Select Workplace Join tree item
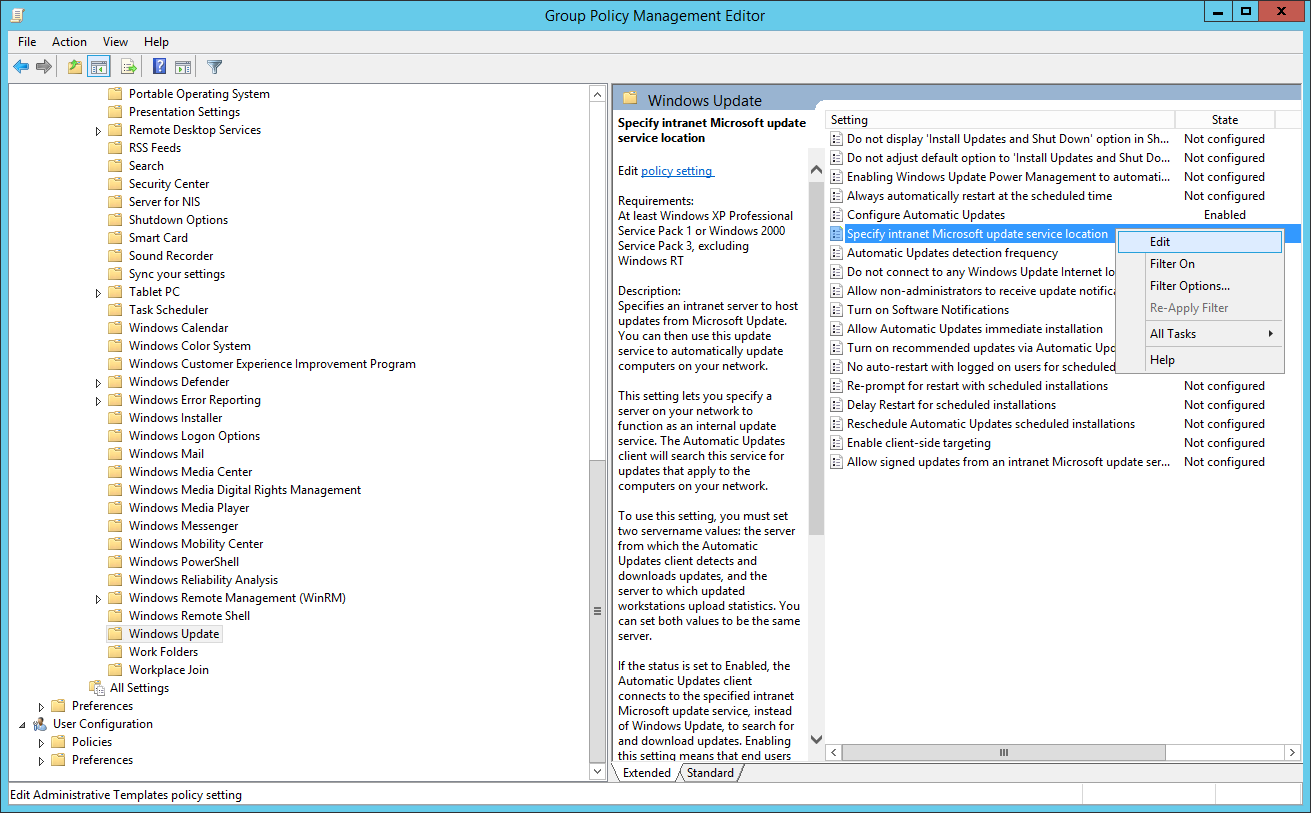This screenshot has height=813, width=1311. point(169,670)
